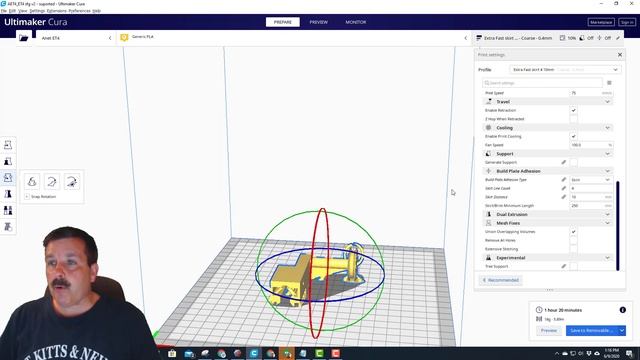Click Select face to align icon
Screen dimensions: 640x360
coord(72,182)
